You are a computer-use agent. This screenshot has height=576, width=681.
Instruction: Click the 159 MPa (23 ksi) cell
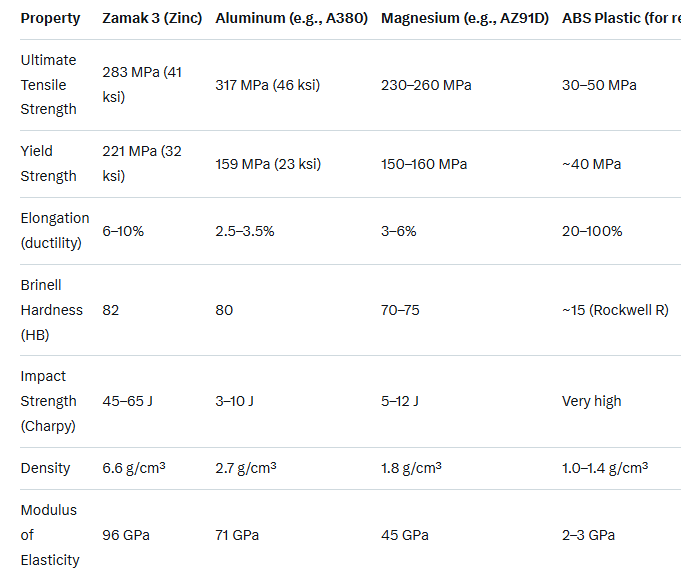267,164
